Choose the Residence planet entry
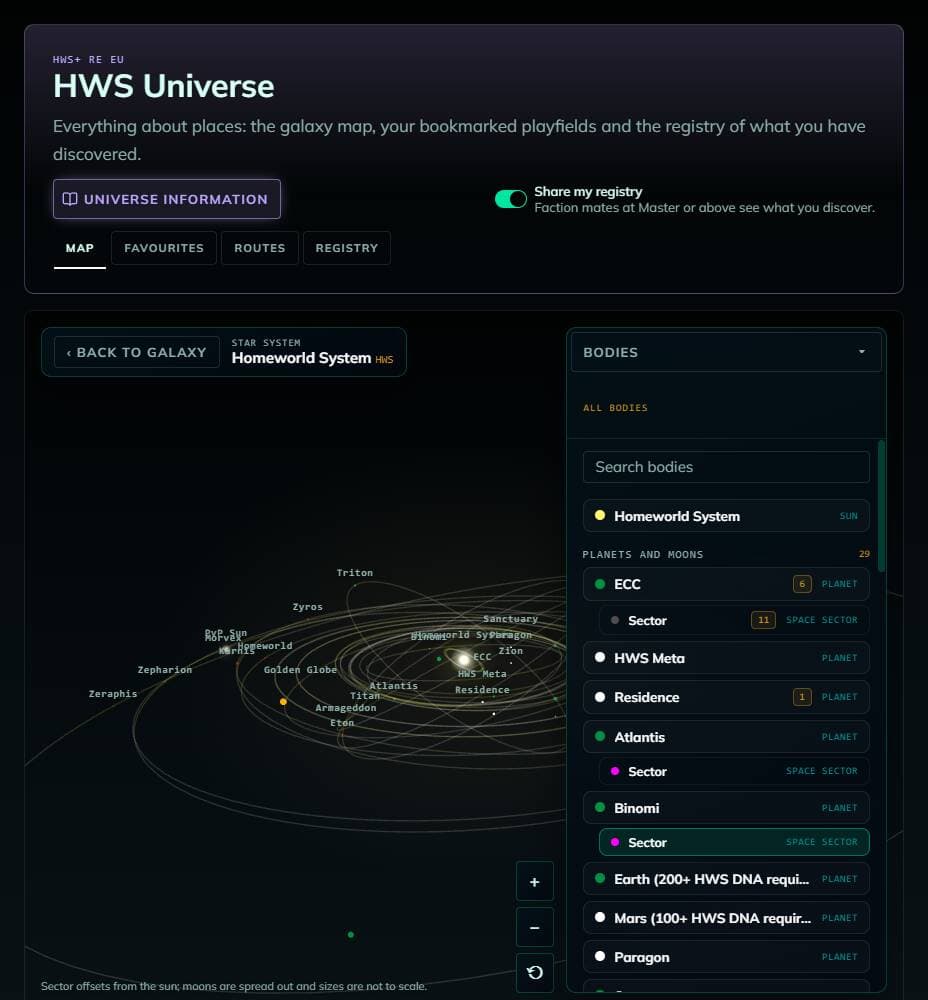Screen dimensions: 928x1000 [726, 697]
